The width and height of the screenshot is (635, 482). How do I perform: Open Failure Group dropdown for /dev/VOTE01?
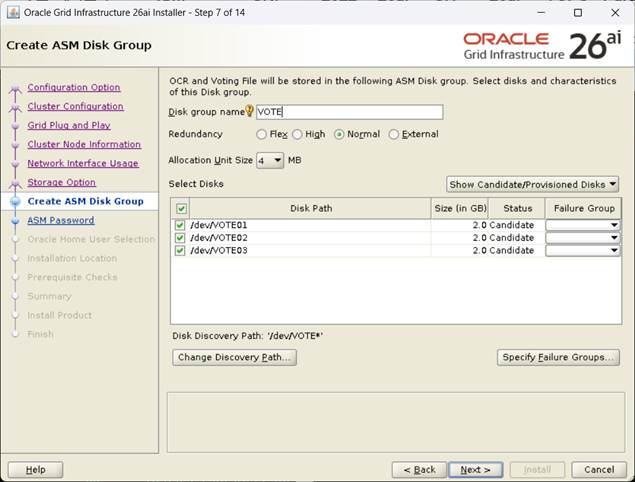[583, 225]
